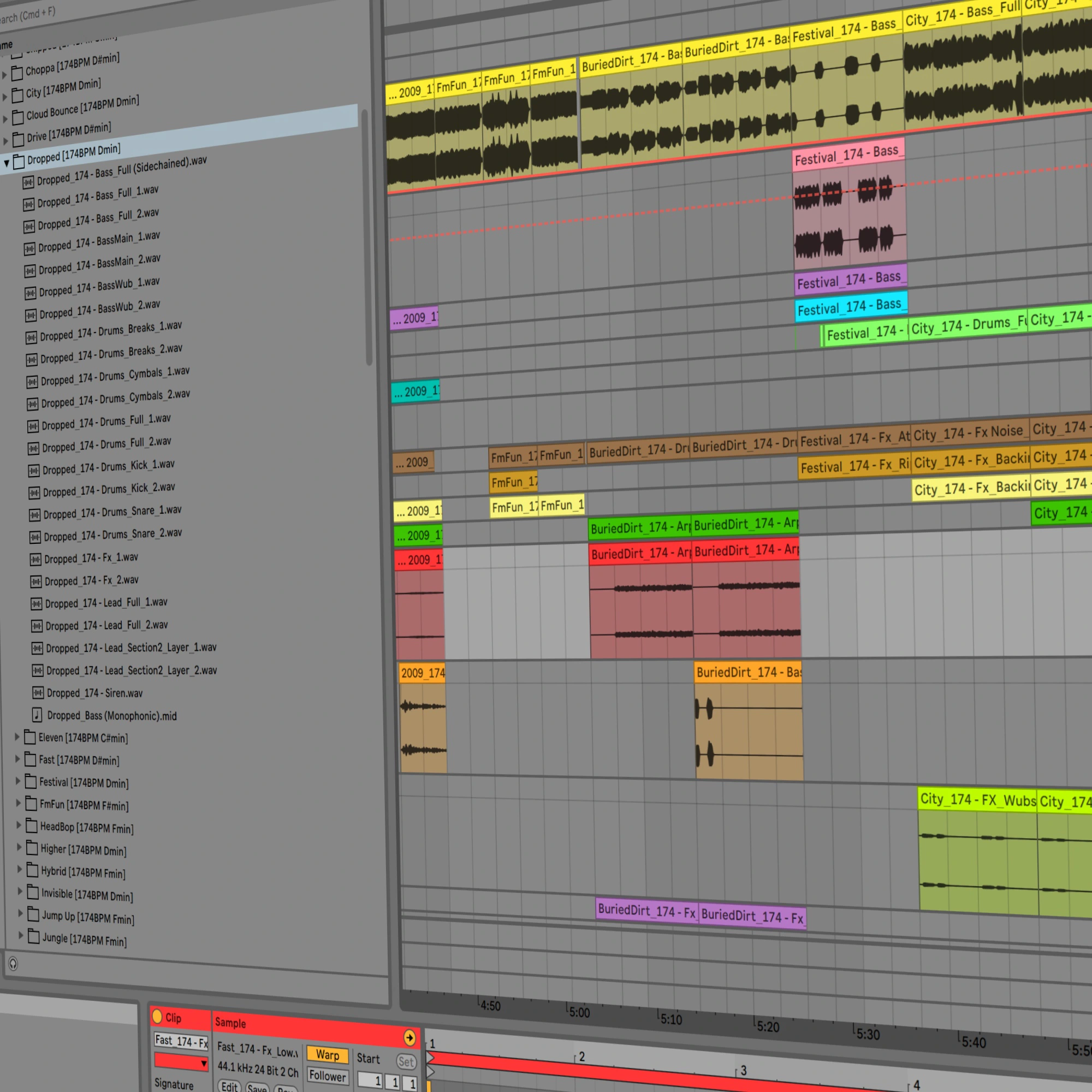1092x1092 pixels.
Task: Click the preview headphone icon below the browser
Action: pyautogui.click(x=13, y=964)
